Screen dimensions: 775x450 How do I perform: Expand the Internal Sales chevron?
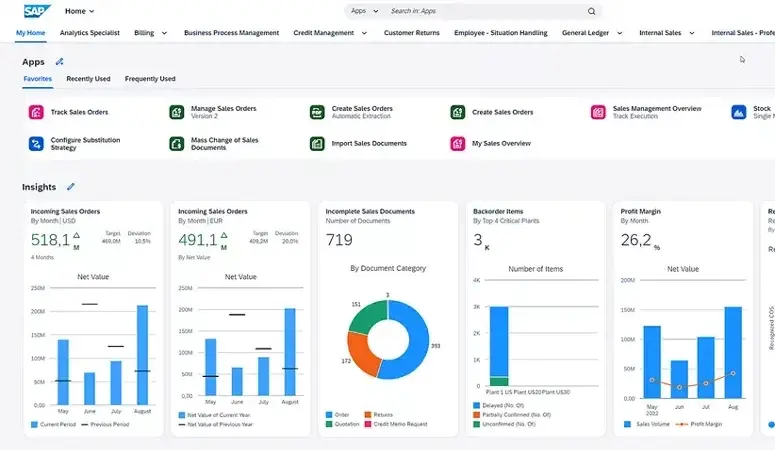(x=691, y=33)
